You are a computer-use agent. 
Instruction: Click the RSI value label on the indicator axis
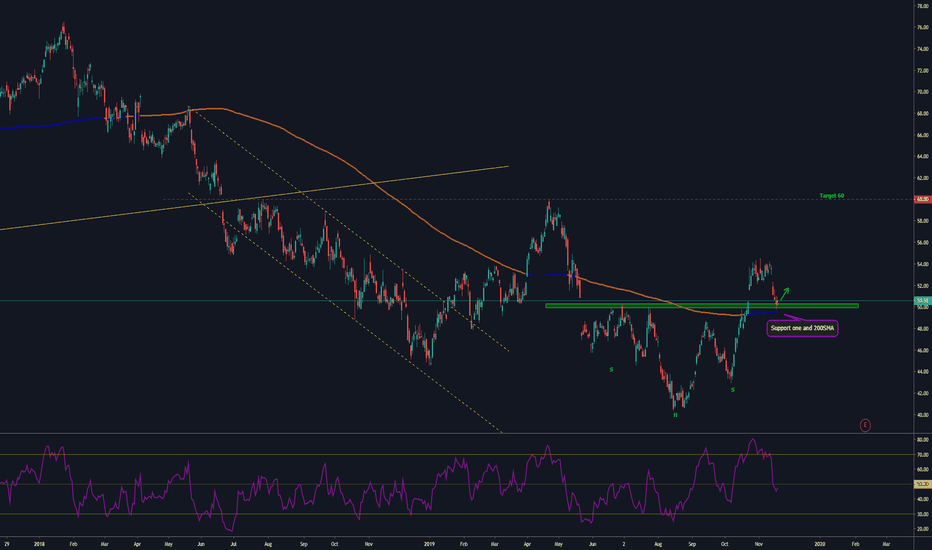(x=923, y=484)
